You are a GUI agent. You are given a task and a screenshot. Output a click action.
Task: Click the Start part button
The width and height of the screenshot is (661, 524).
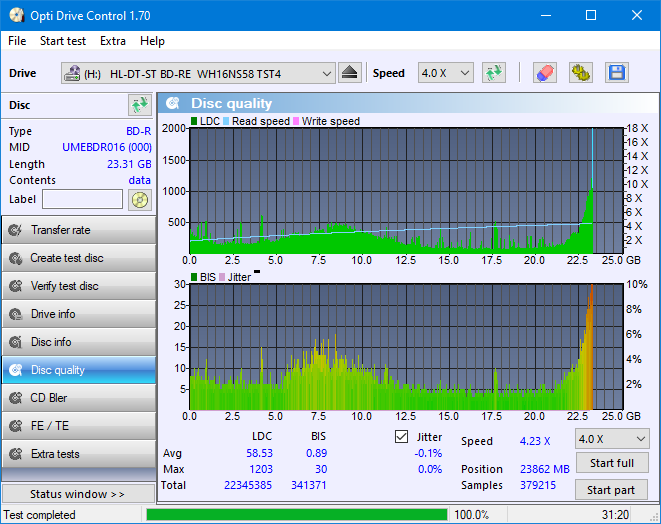coord(611,490)
